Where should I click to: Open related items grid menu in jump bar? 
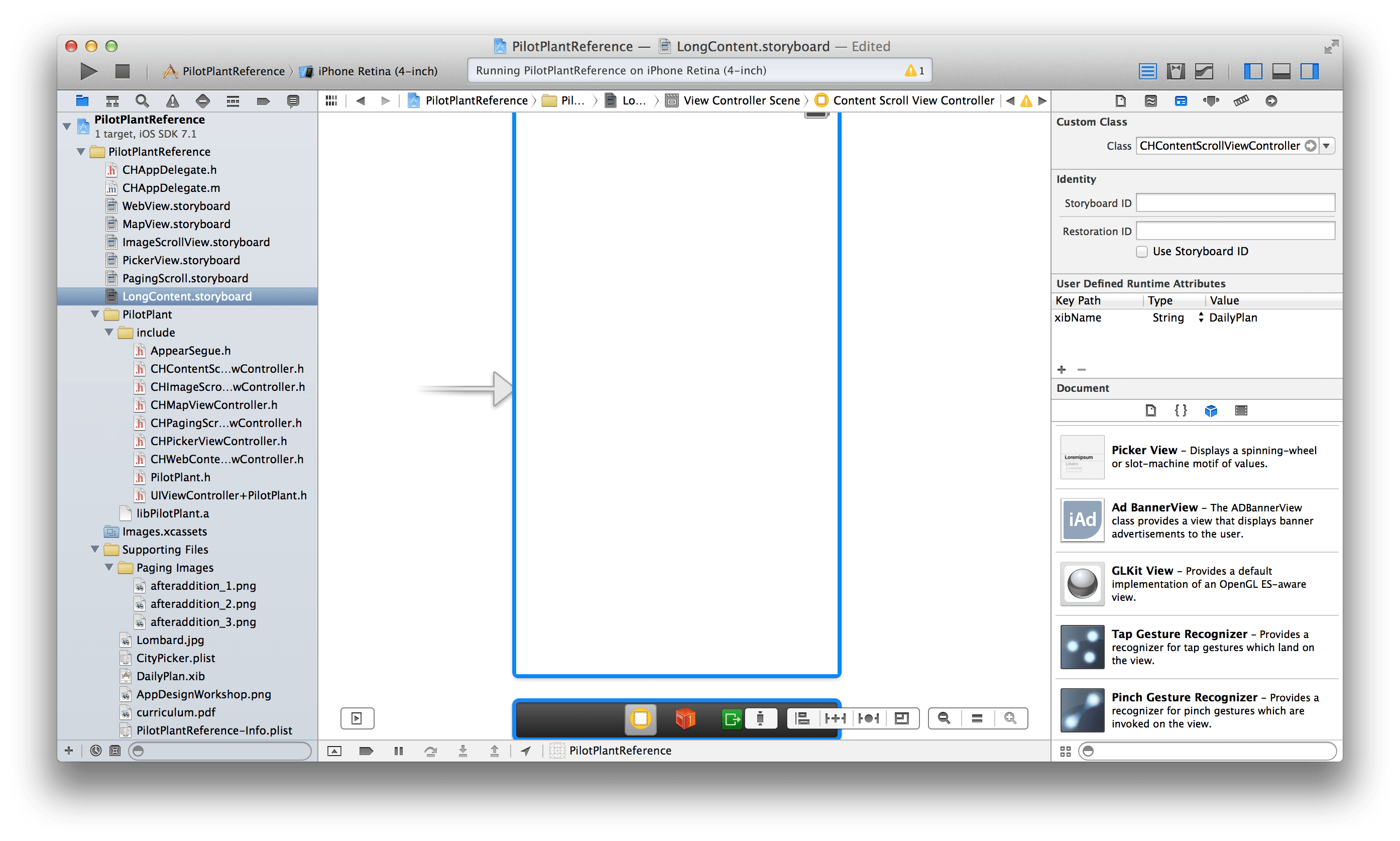[x=332, y=100]
